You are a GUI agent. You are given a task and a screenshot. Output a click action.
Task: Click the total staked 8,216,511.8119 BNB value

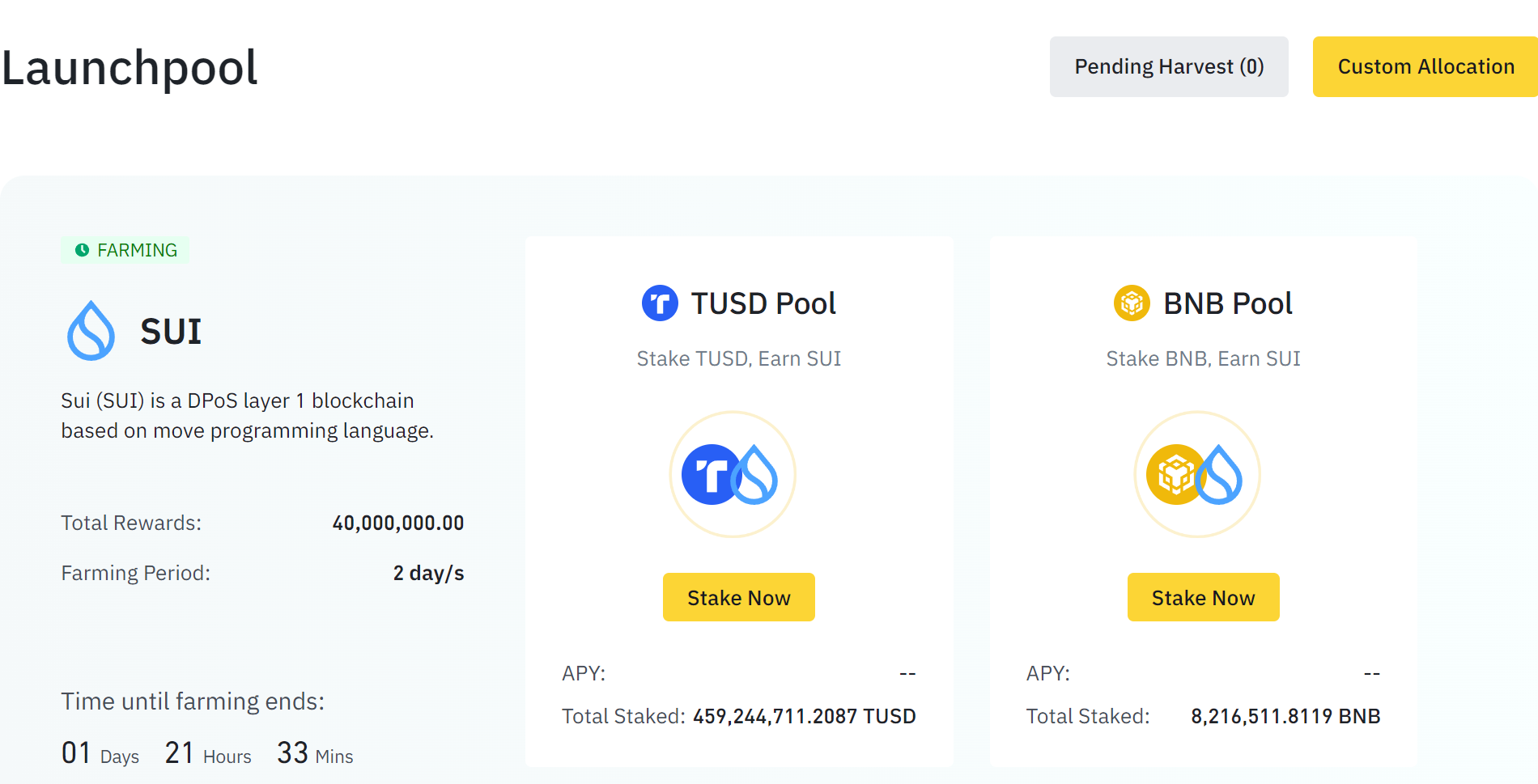(x=1285, y=716)
